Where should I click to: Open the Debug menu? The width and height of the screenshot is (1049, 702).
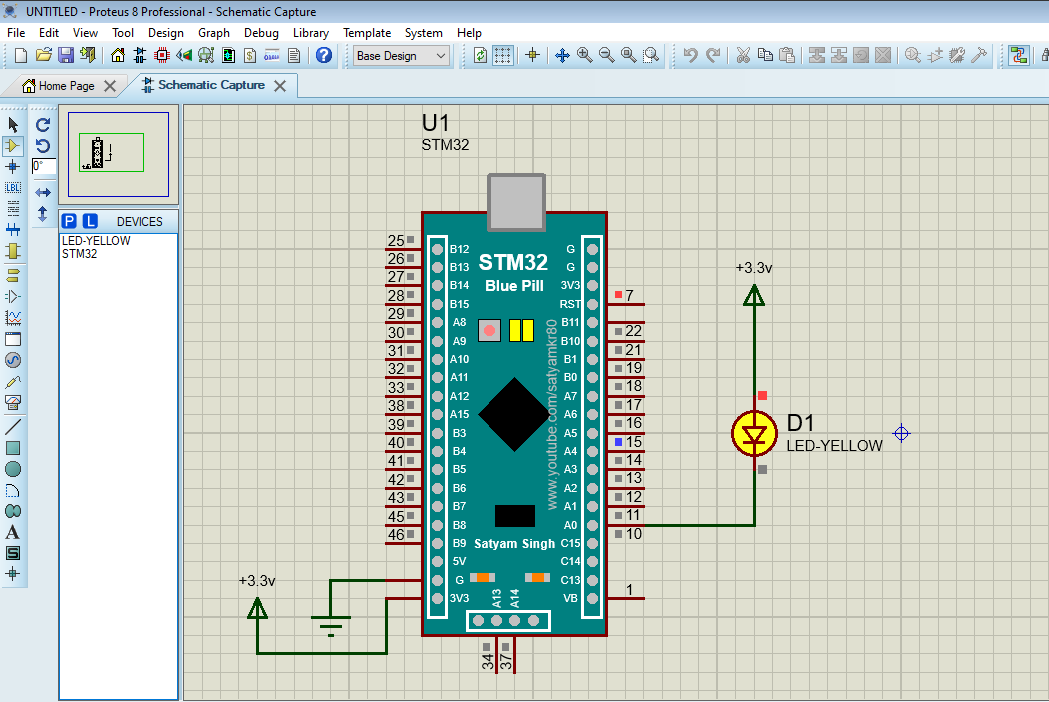tap(261, 33)
